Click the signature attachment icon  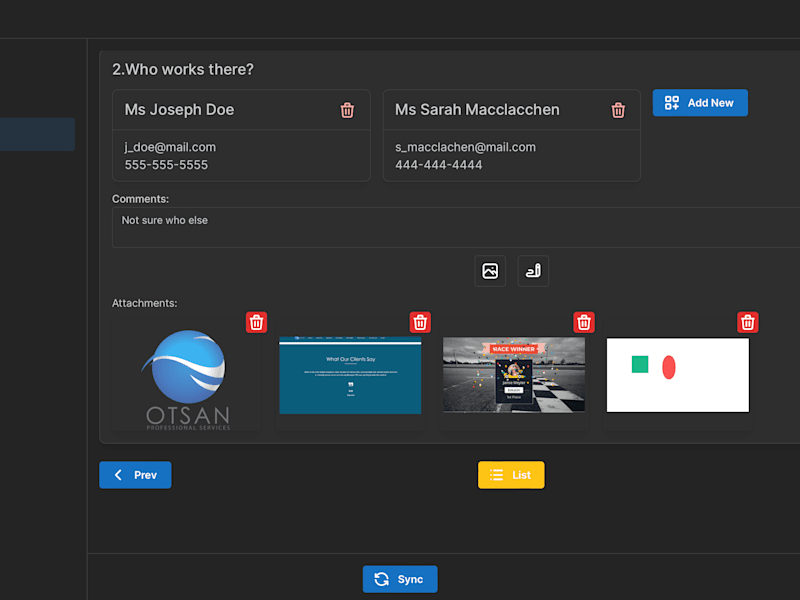coord(533,271)
